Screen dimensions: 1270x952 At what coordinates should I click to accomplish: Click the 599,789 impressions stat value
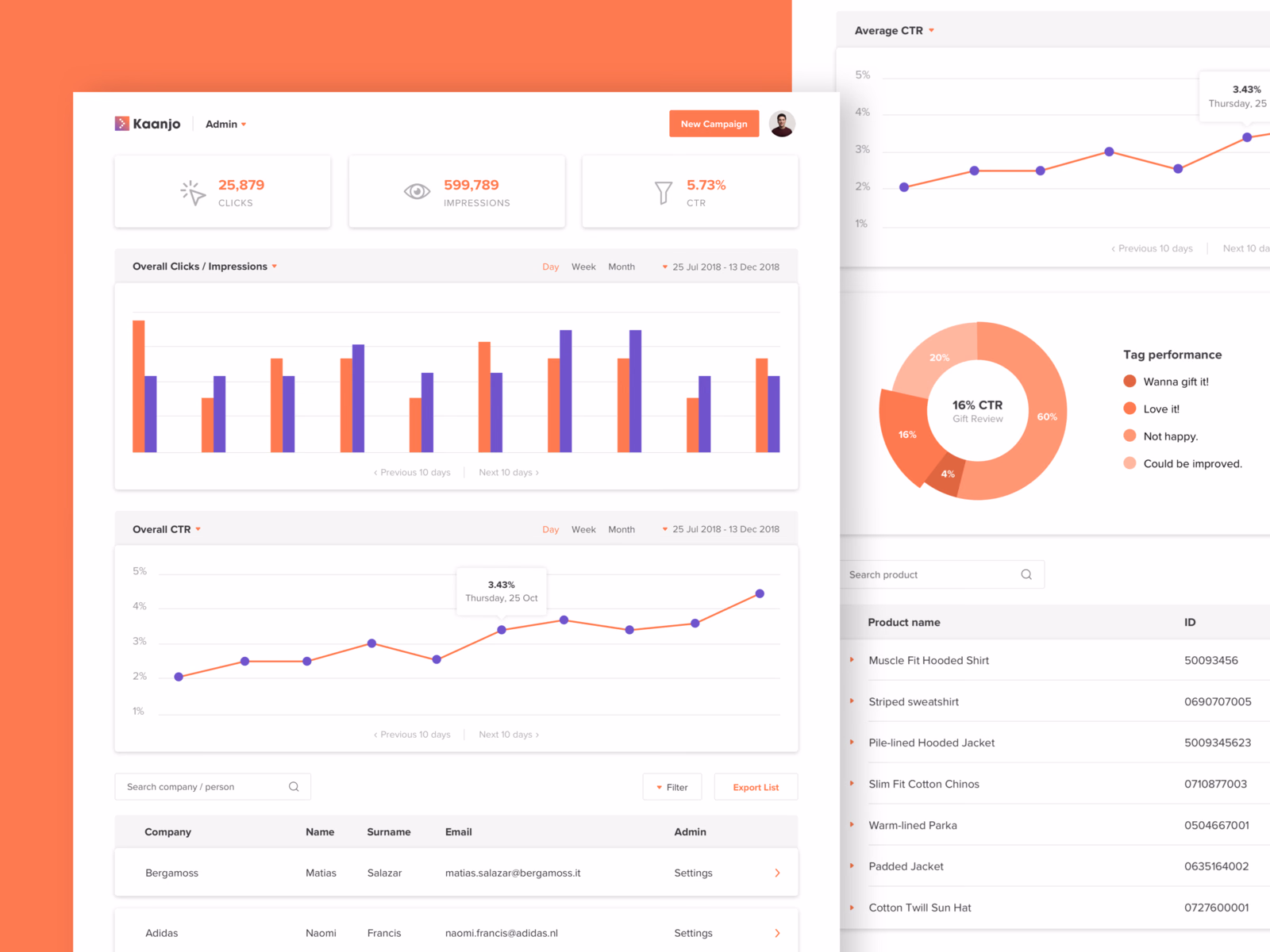click(471, 185)
